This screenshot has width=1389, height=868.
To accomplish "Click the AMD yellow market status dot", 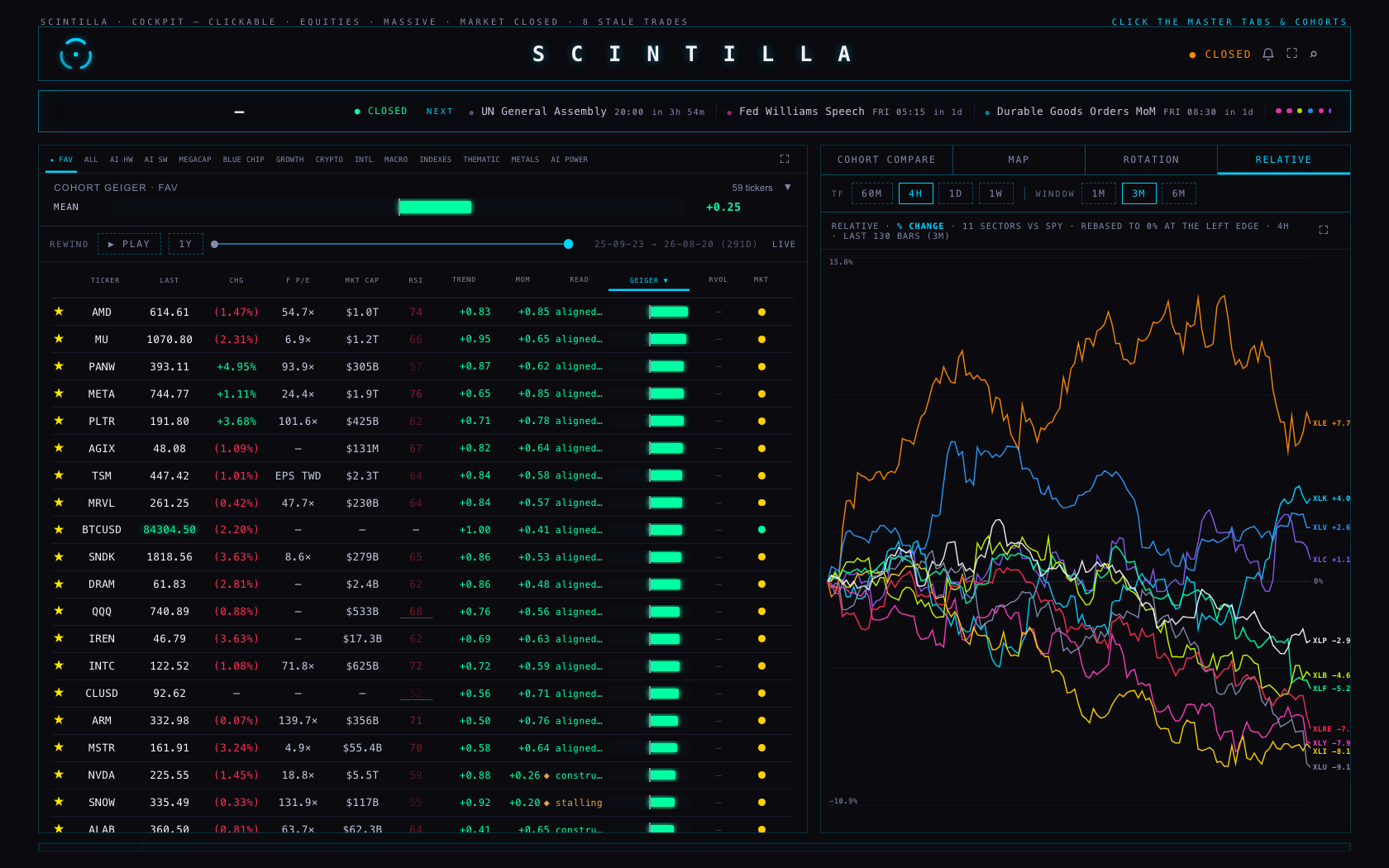I will pos(761,312).
